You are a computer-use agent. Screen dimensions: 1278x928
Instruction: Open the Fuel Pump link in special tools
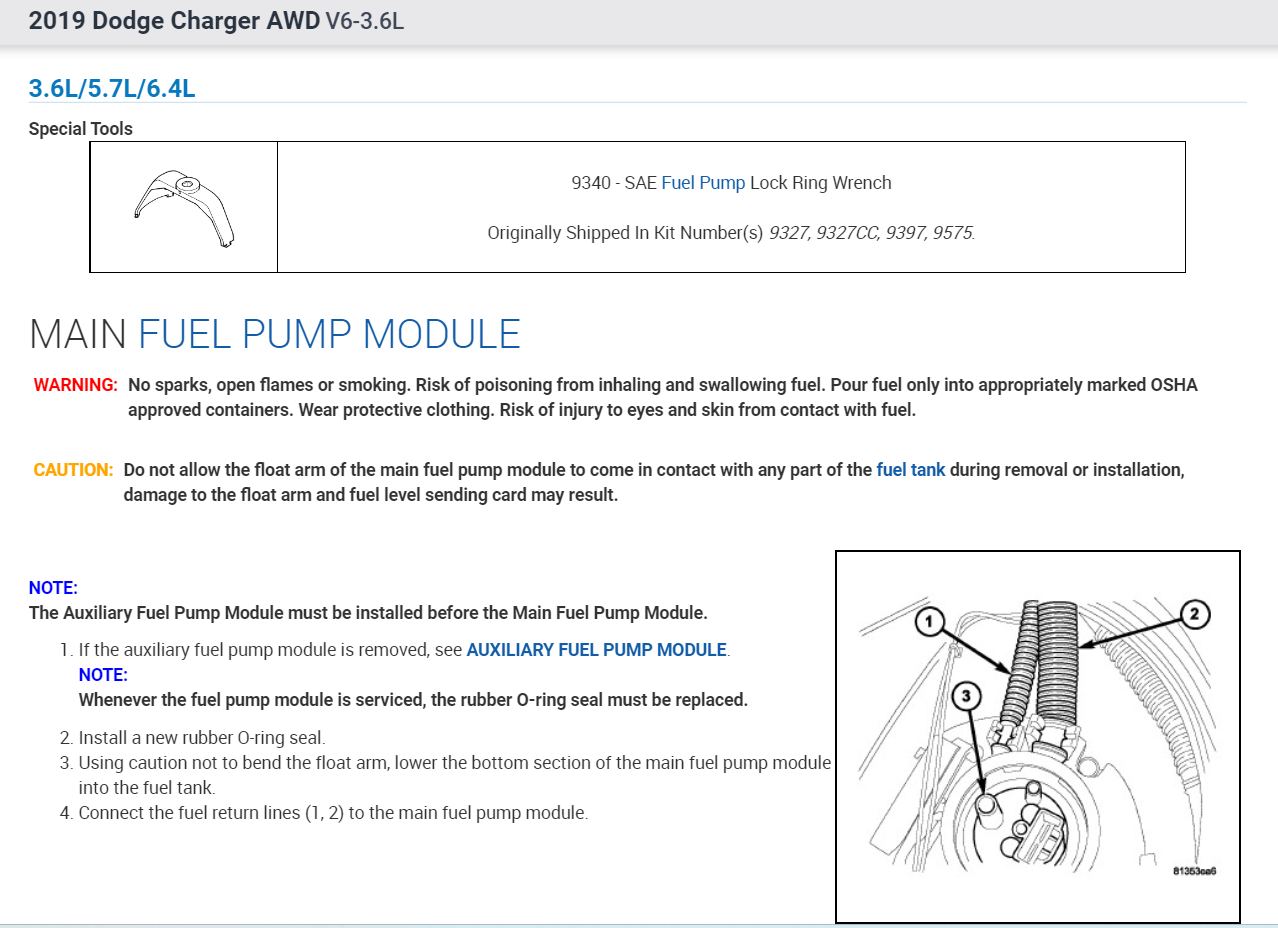(703, 183)
